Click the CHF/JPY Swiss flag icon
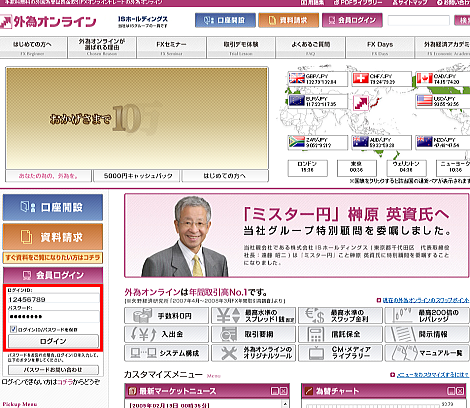This screenshot has height=408, width=470. pos(360,78)
